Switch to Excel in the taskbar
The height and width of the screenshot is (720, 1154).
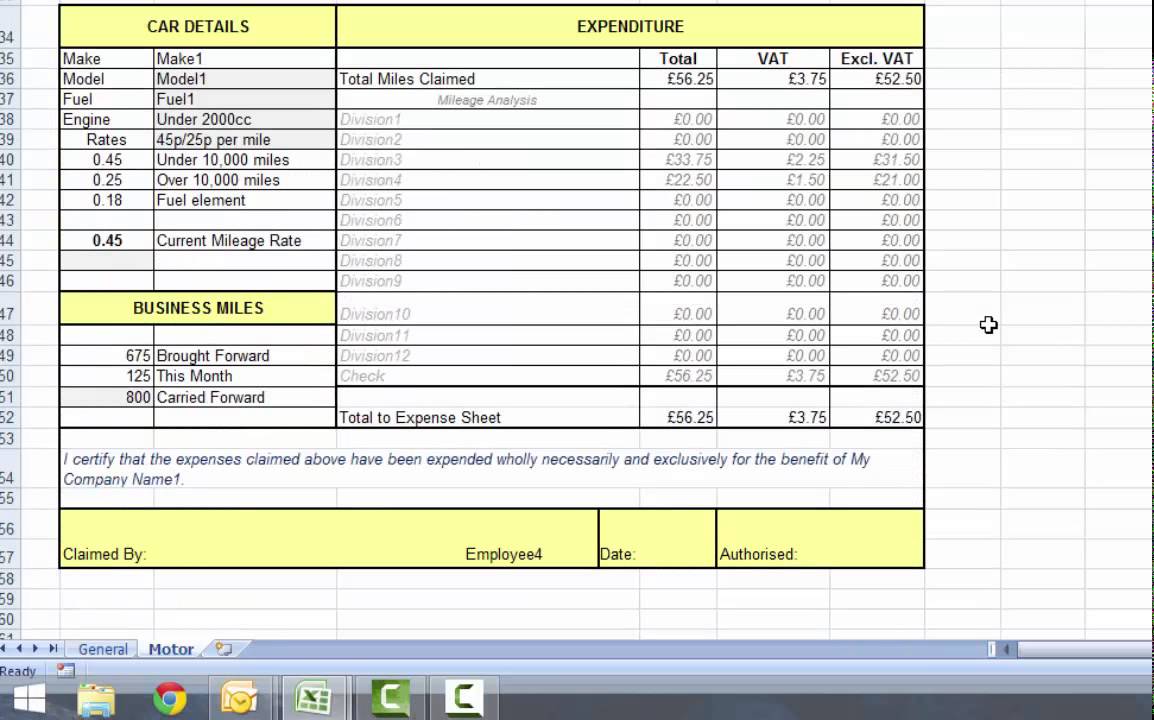click(x=313, y=698)
